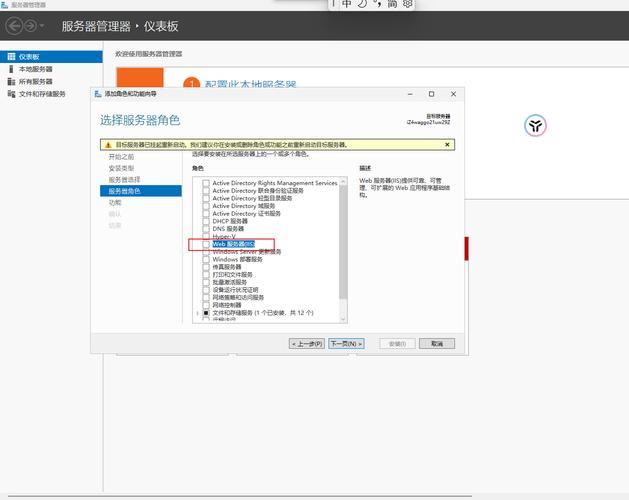Click the moon icon on the IME toolbar
This screenshot has width=629, height=500.
tap(362, 4)
